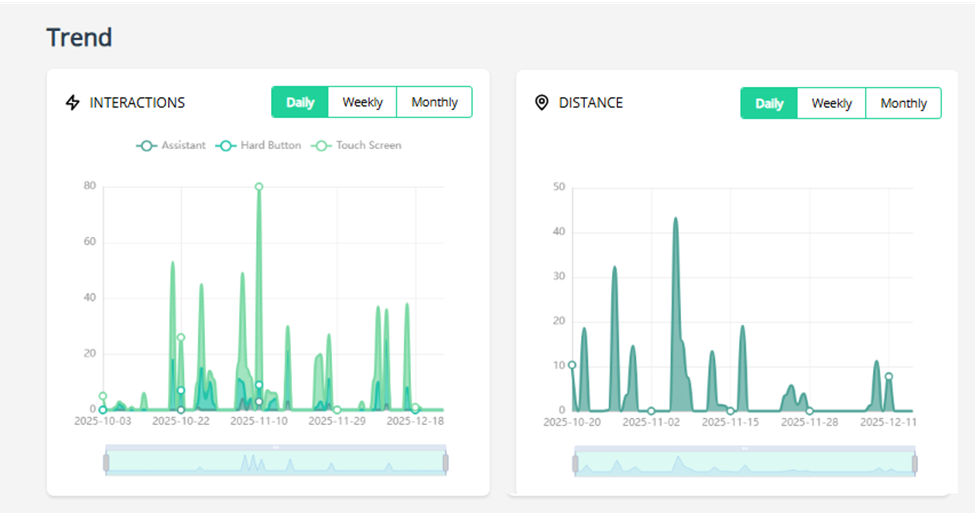Click the Distance location pin icon
This screenshot has width=975, height=513.
542,103
